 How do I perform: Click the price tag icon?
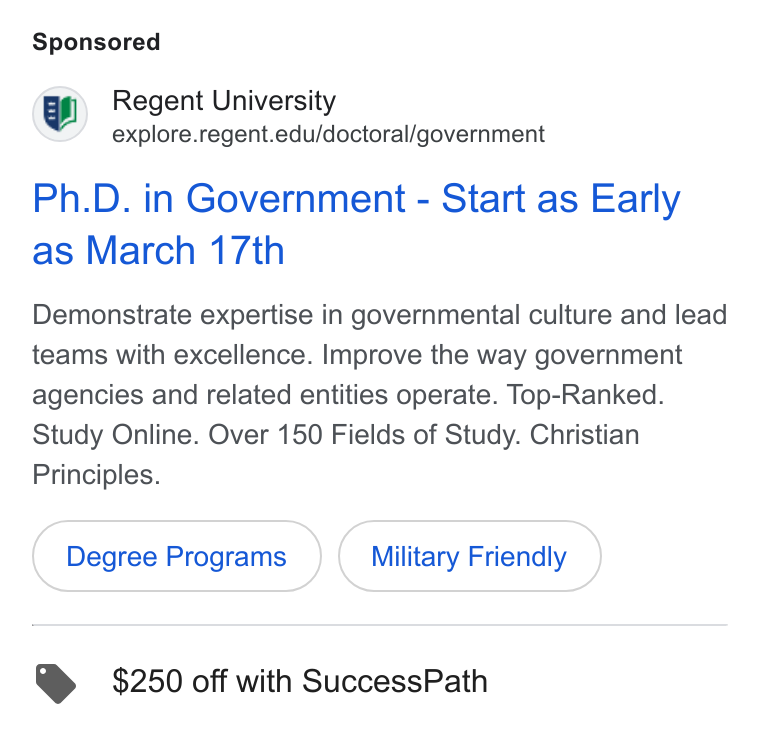tap(56, 683)
